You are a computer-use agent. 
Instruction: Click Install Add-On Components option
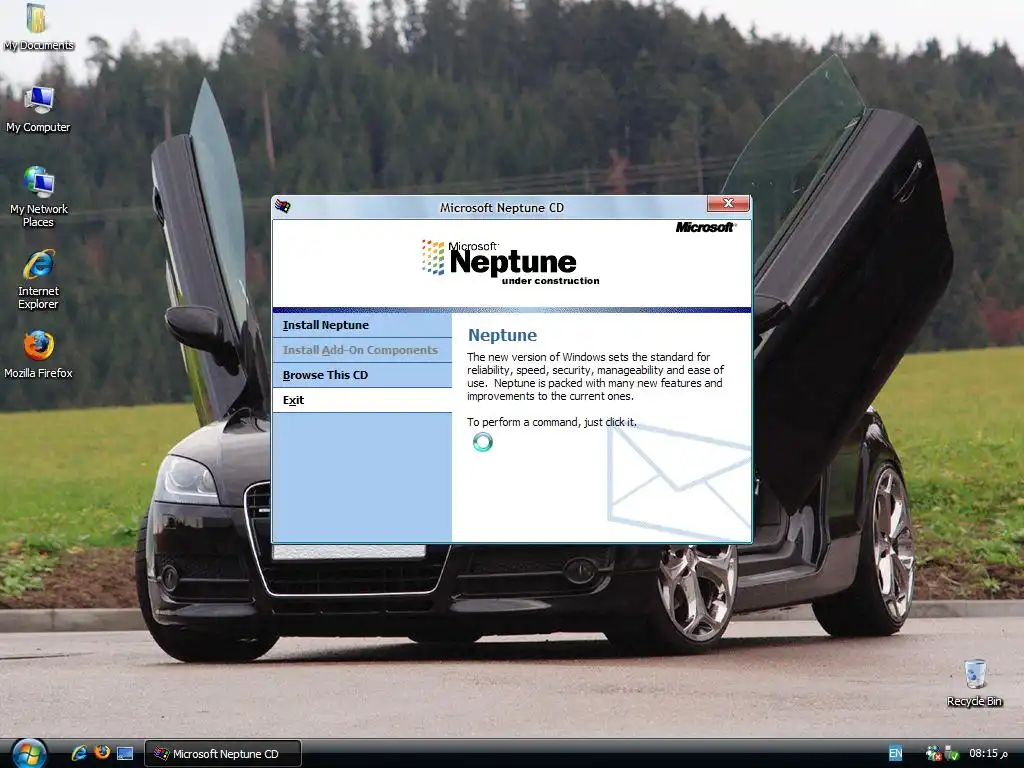[x=362, y=350]
